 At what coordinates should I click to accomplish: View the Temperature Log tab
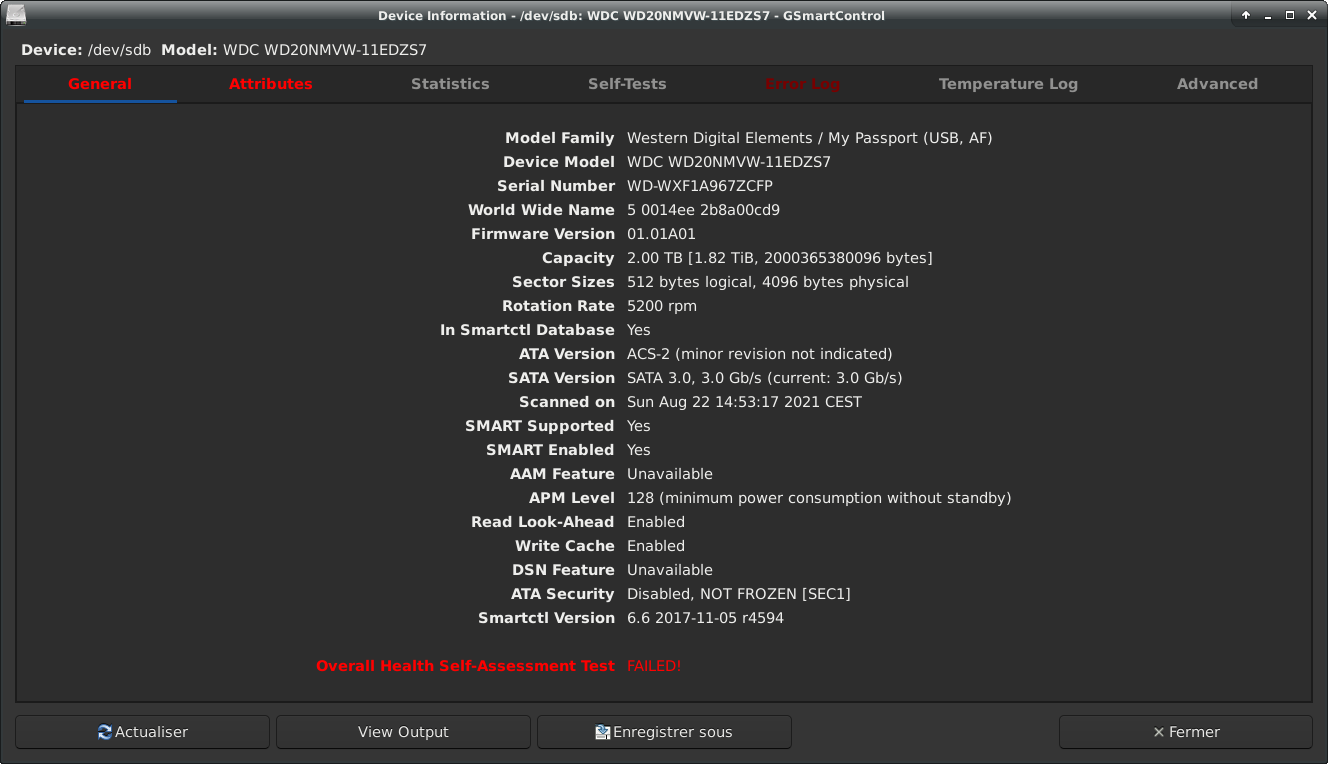[1008, 84]
